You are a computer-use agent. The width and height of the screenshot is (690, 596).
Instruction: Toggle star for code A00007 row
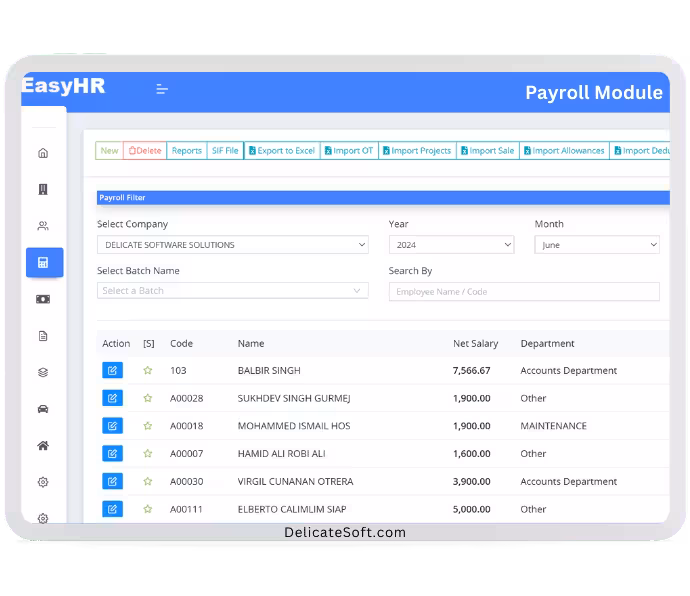point(148,453)
